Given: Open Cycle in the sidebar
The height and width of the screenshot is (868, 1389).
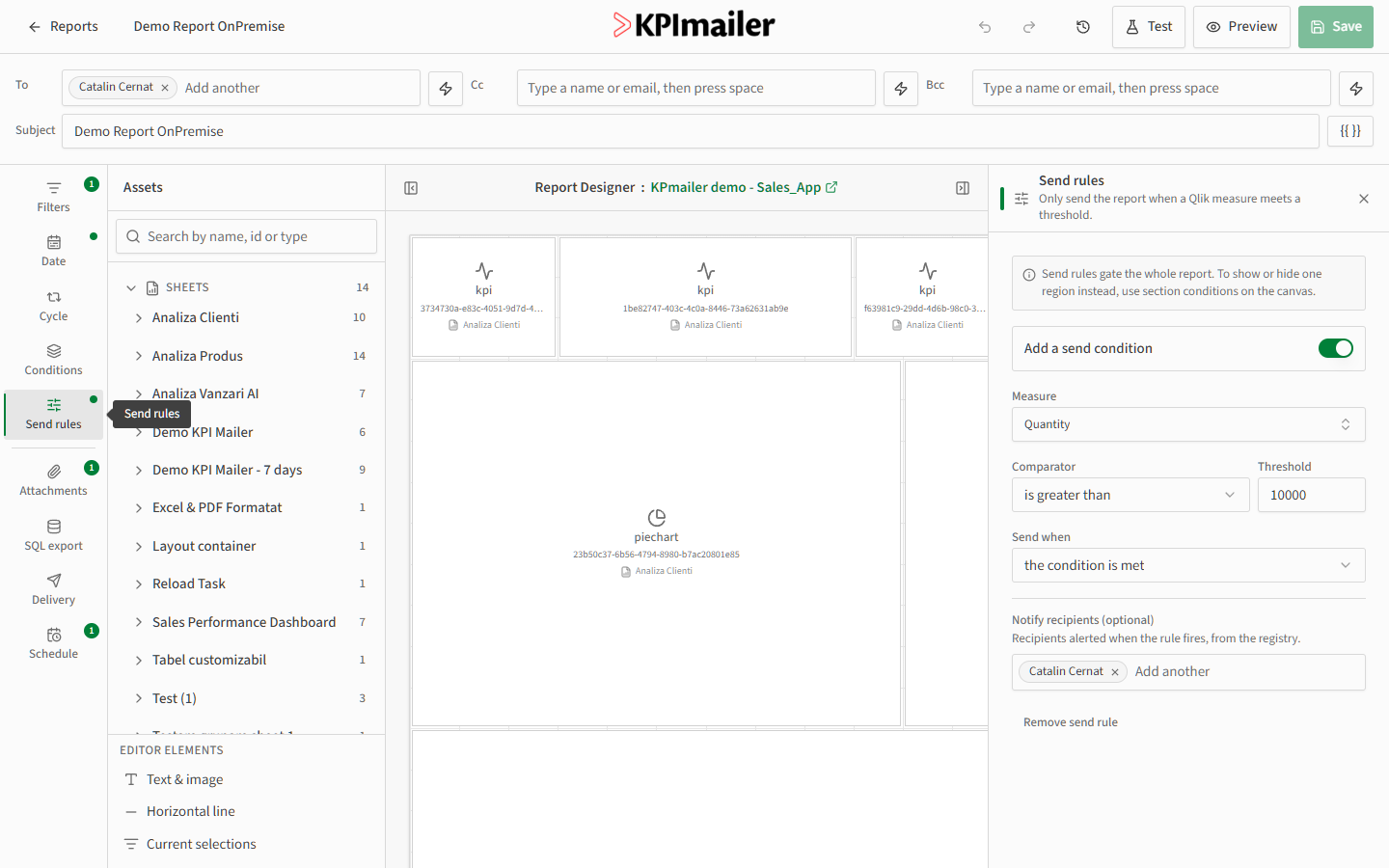Looking at the screenshot, I should tap(54, 306).
